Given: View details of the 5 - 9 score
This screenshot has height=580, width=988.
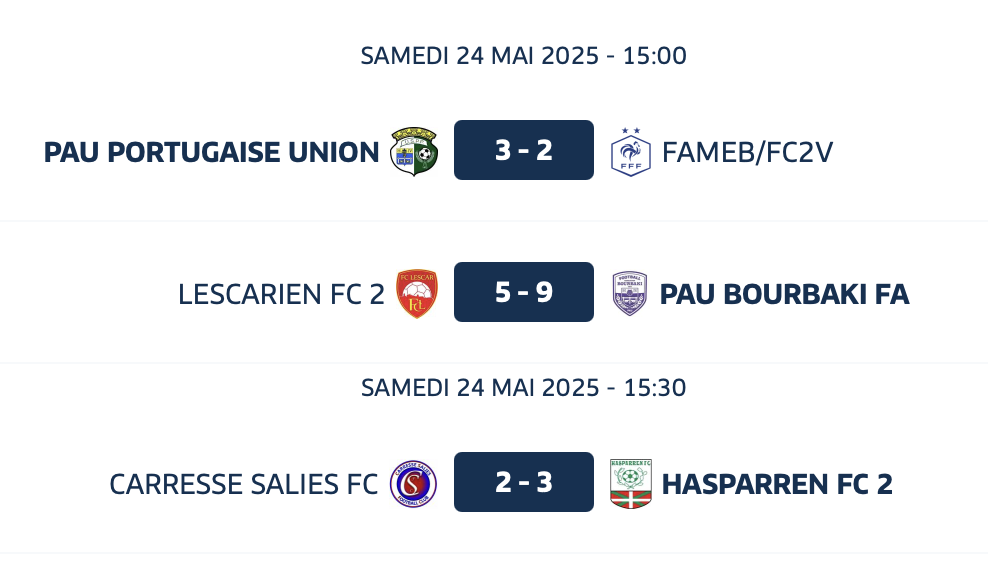Looking at the screenshot, I should click(524, 292).
